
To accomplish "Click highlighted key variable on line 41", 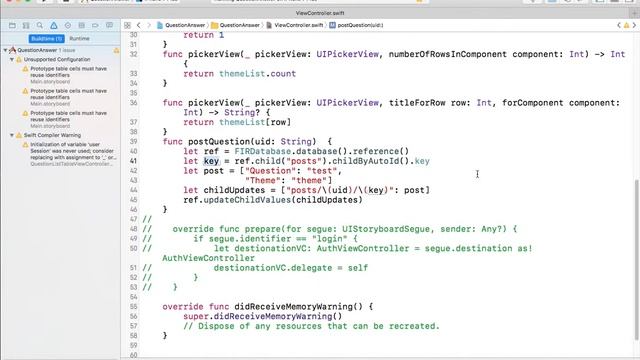I will point(211,161).
